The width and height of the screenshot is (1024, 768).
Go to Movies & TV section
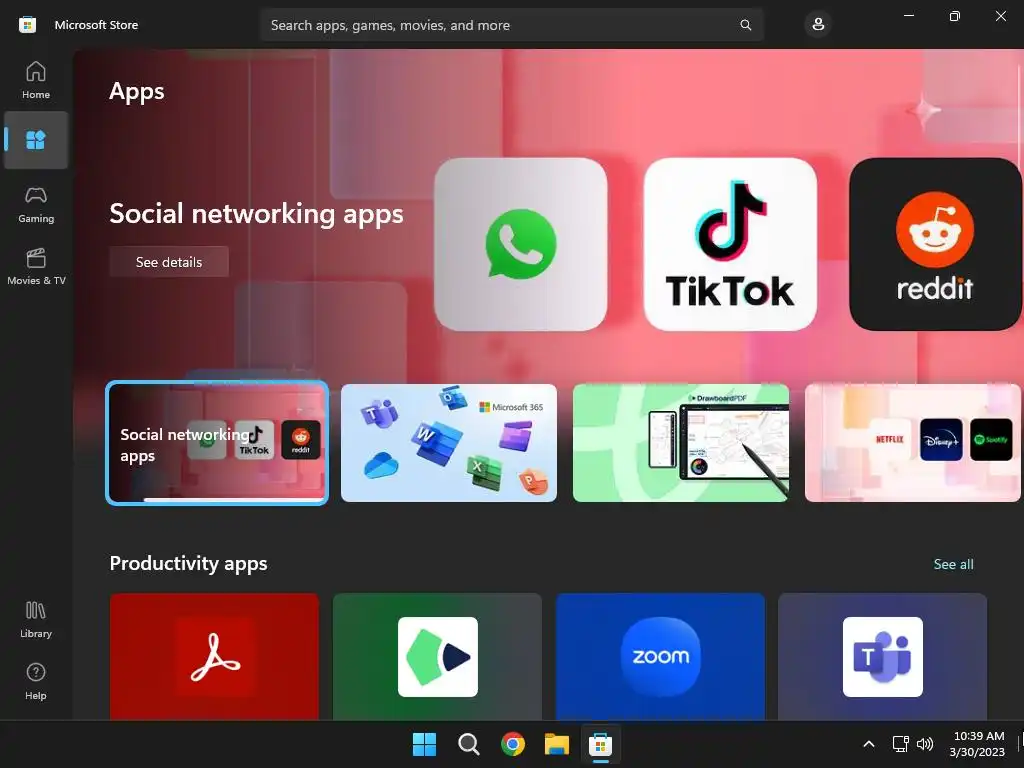point(36,266)
